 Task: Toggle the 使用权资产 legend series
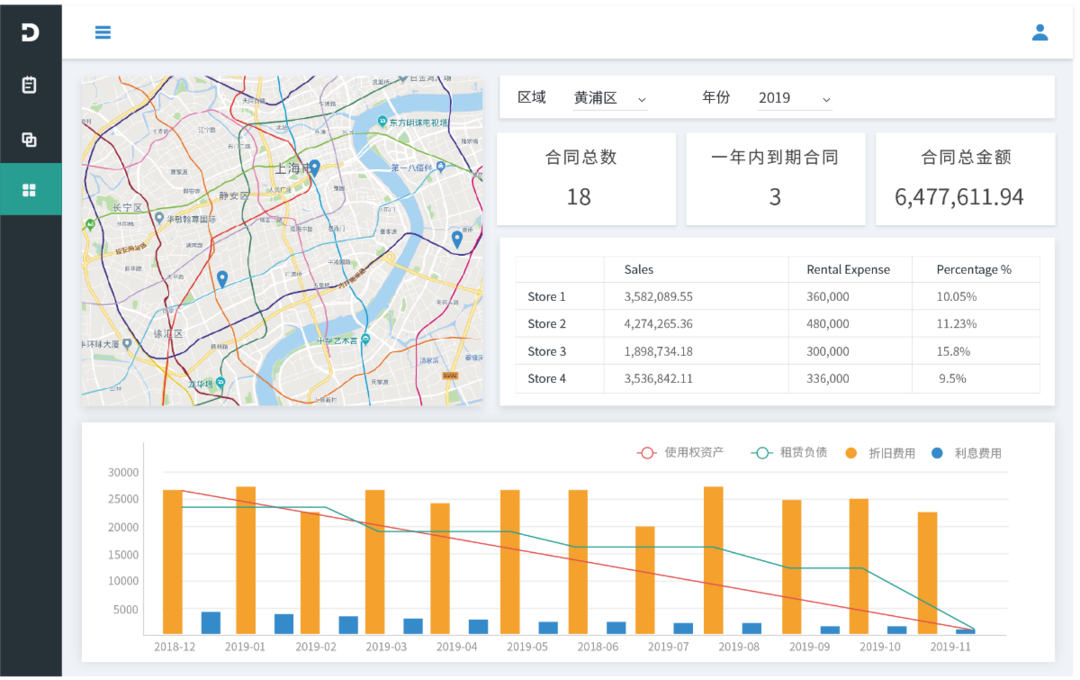coord(681,453)
